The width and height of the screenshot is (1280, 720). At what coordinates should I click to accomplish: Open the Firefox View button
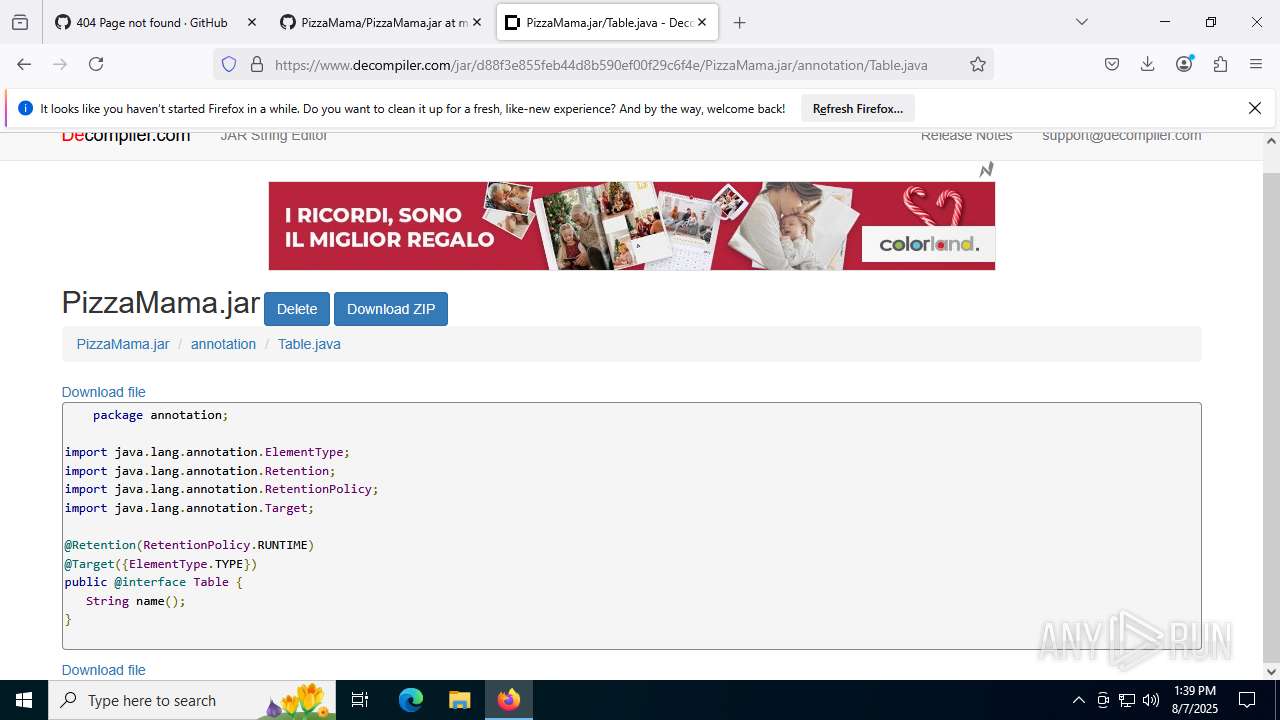coord(20,22)
